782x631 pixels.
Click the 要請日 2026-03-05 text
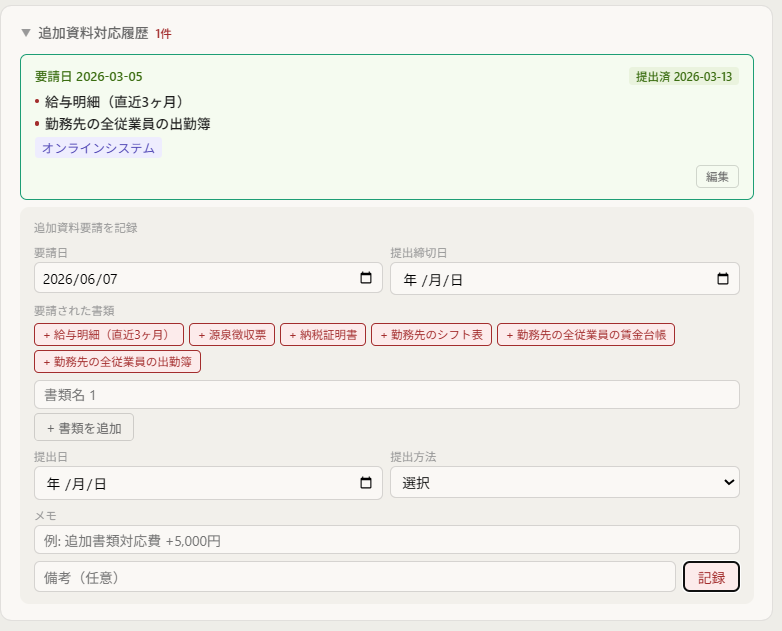point(89,76)
